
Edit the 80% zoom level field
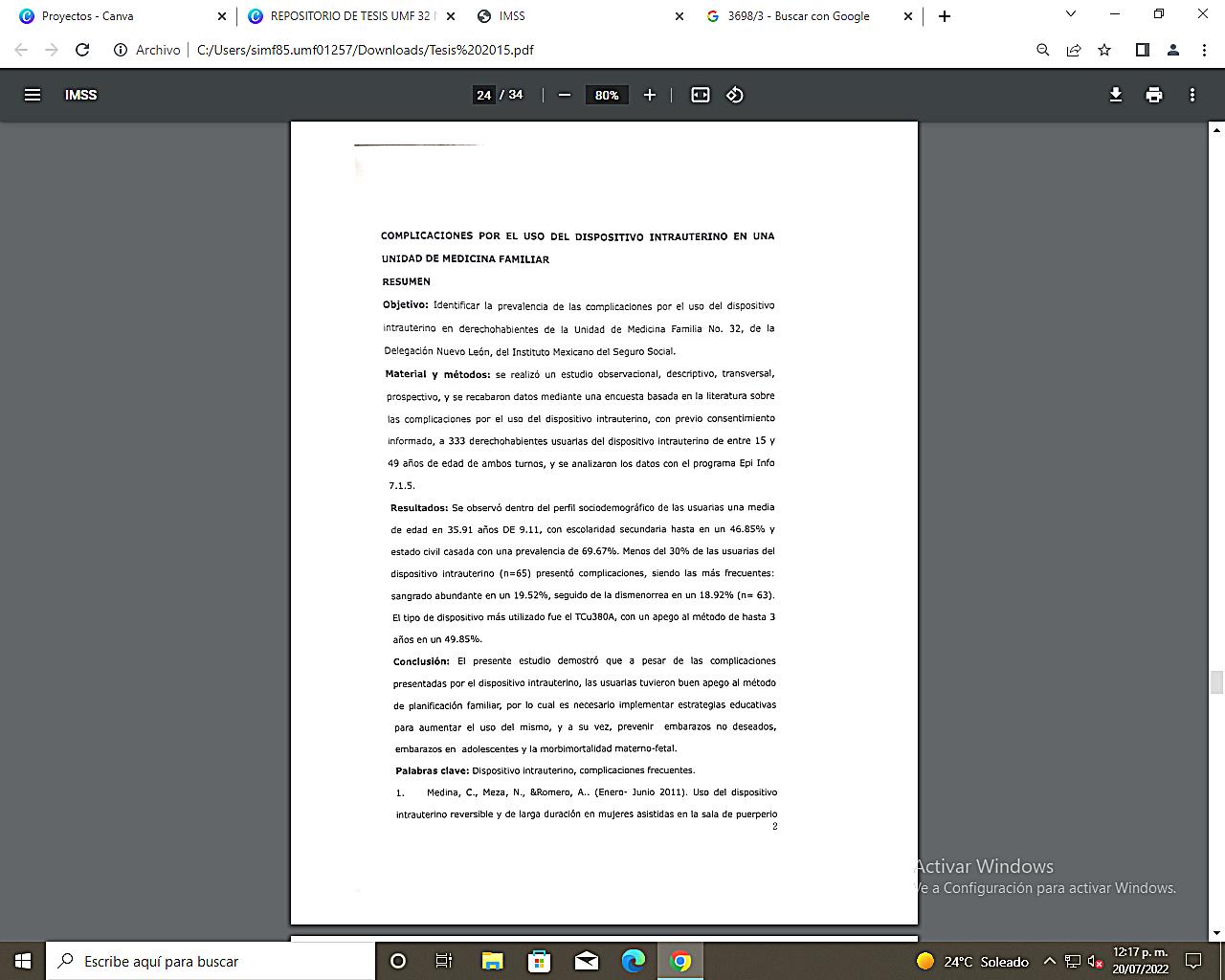click(607, 95)
